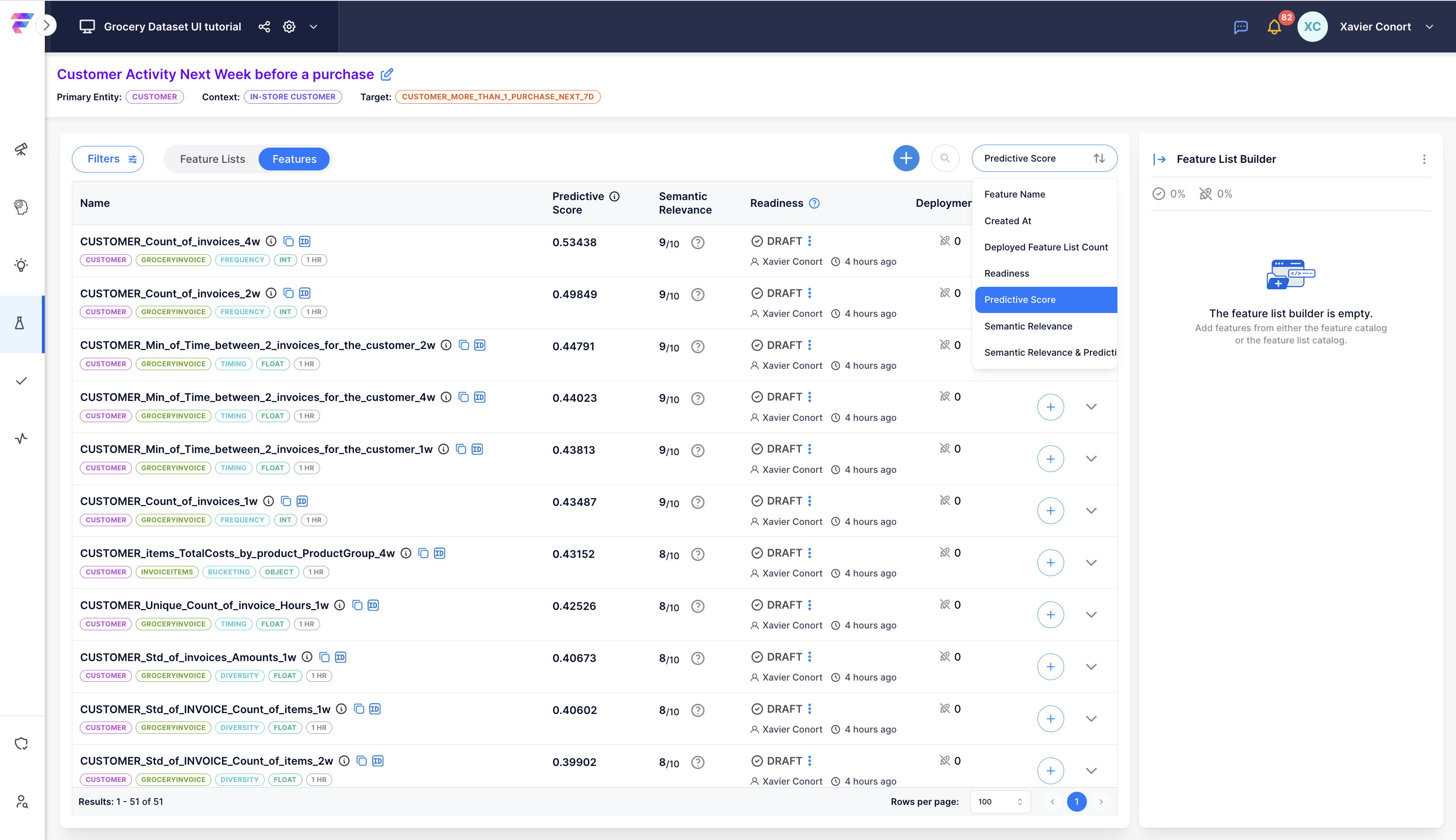This screenshot has width=1456, height=840.
Task: Open semantic relevance help for CUSTOMER_Count_of_invoices_4w
Action: pyautogui.click(x=698, y=243)
